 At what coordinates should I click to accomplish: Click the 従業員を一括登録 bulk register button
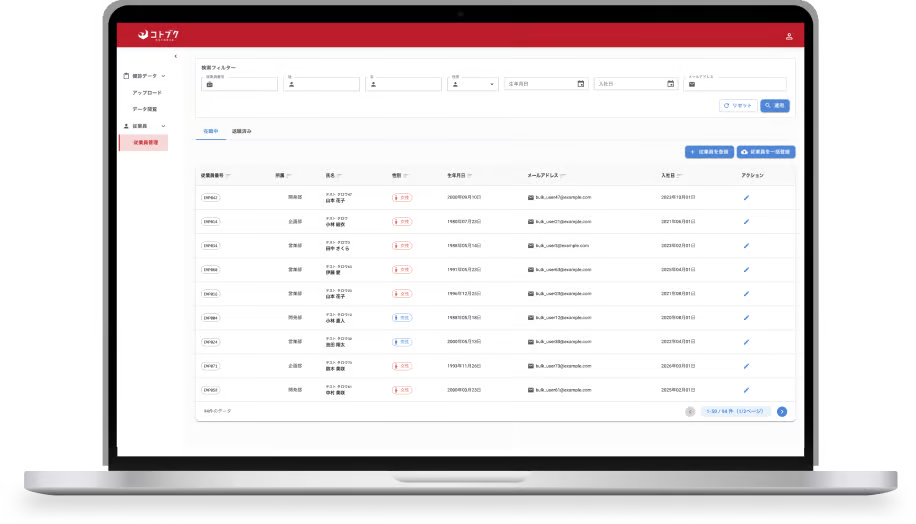(x=765, y=152)
